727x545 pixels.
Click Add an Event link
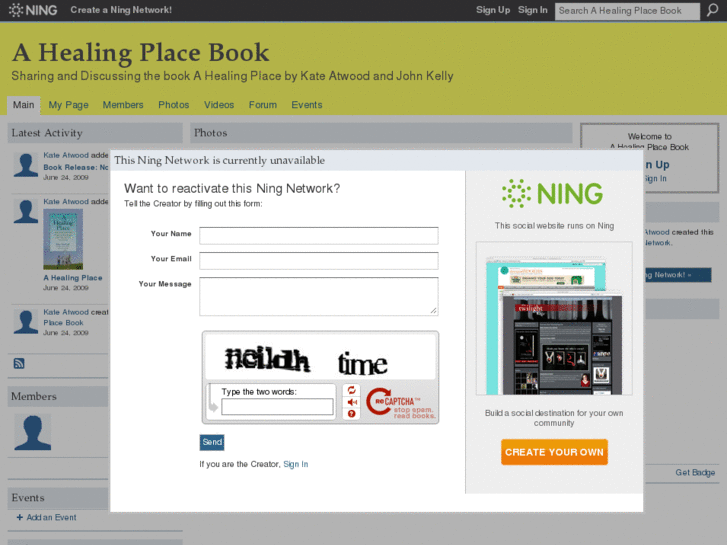tap(51, 517)
